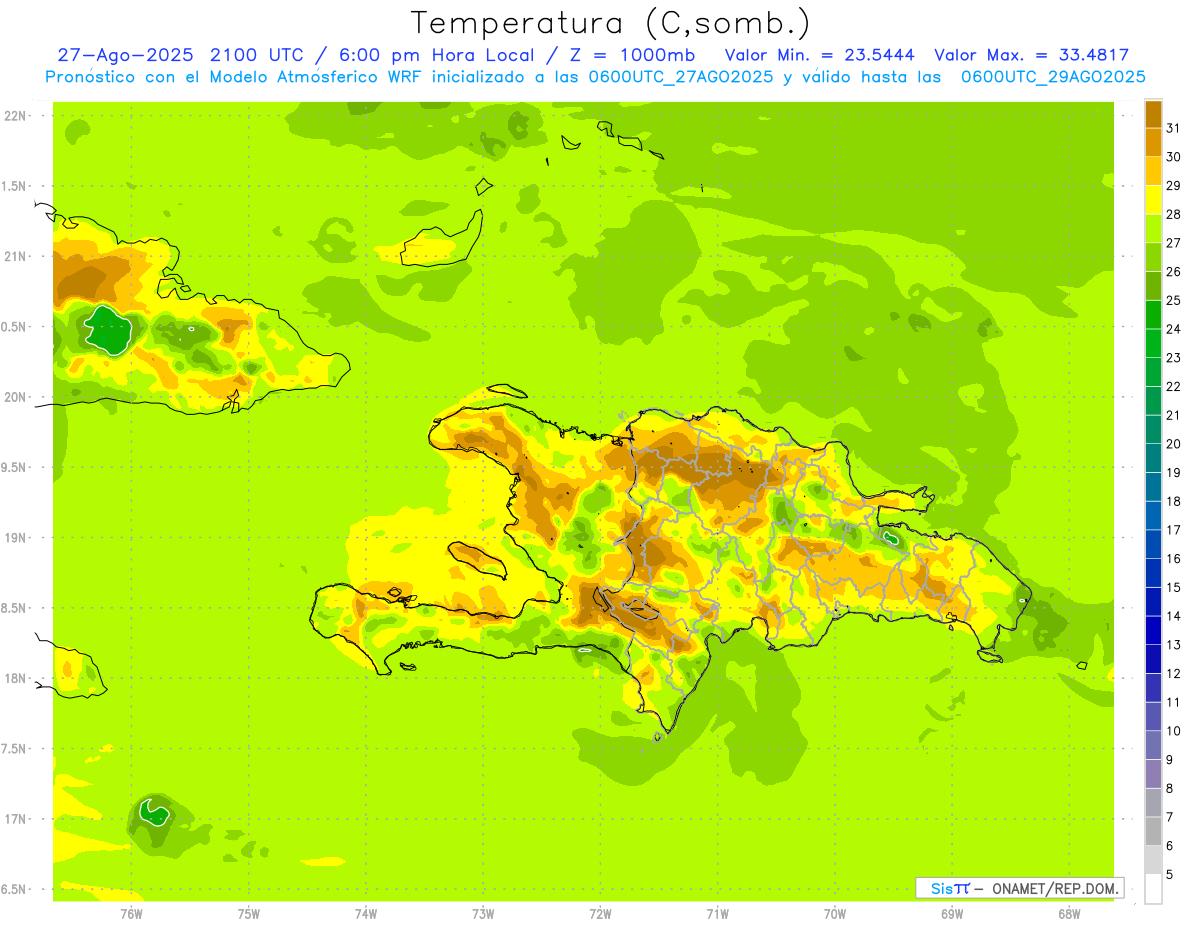The width and height of the screenshot is (1200, 927).
Task: Click the lime swatch between 27 and 28
Action: [x=1153, y=228]
